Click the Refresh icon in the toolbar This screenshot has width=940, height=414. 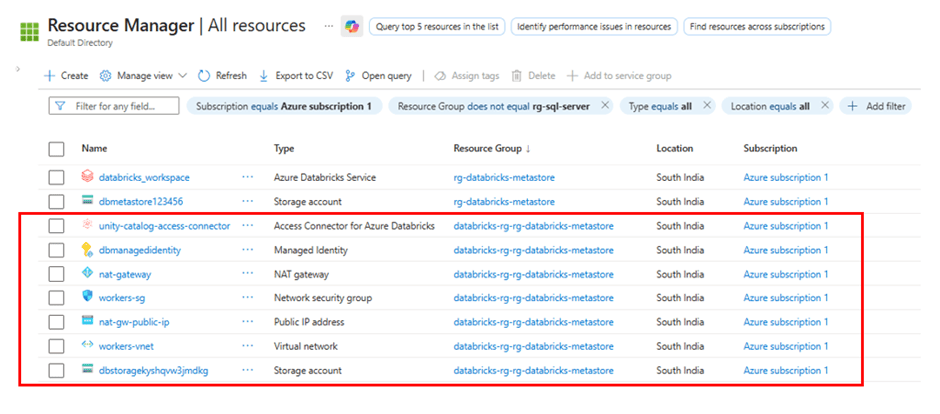[204, 75]
